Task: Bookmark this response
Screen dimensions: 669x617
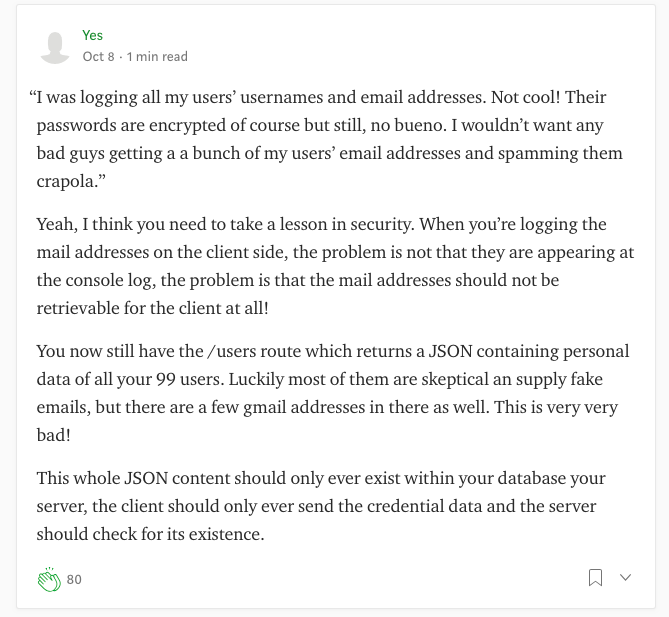Action: (x=595, y=578)
